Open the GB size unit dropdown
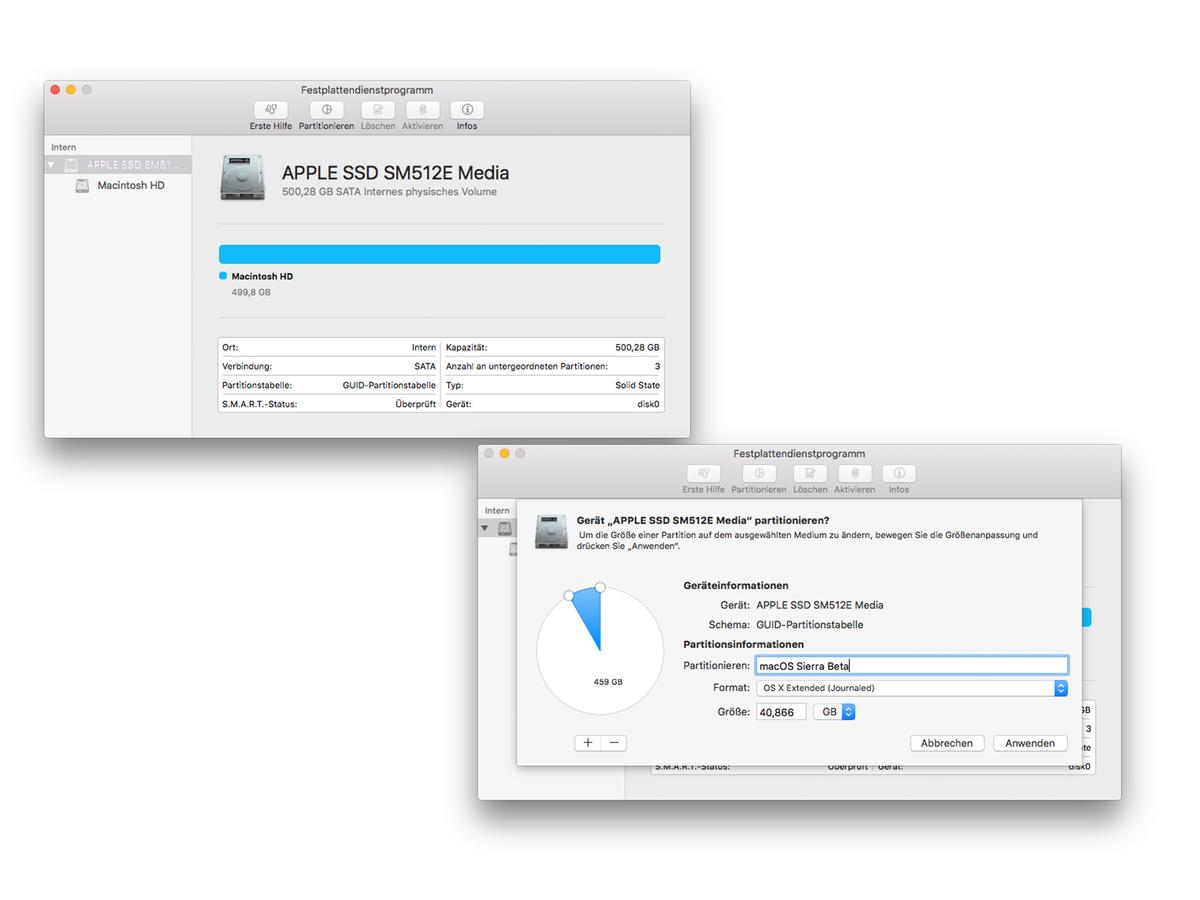The width and height of the screenshot is (1200, 900). click(x=834, y=712)
